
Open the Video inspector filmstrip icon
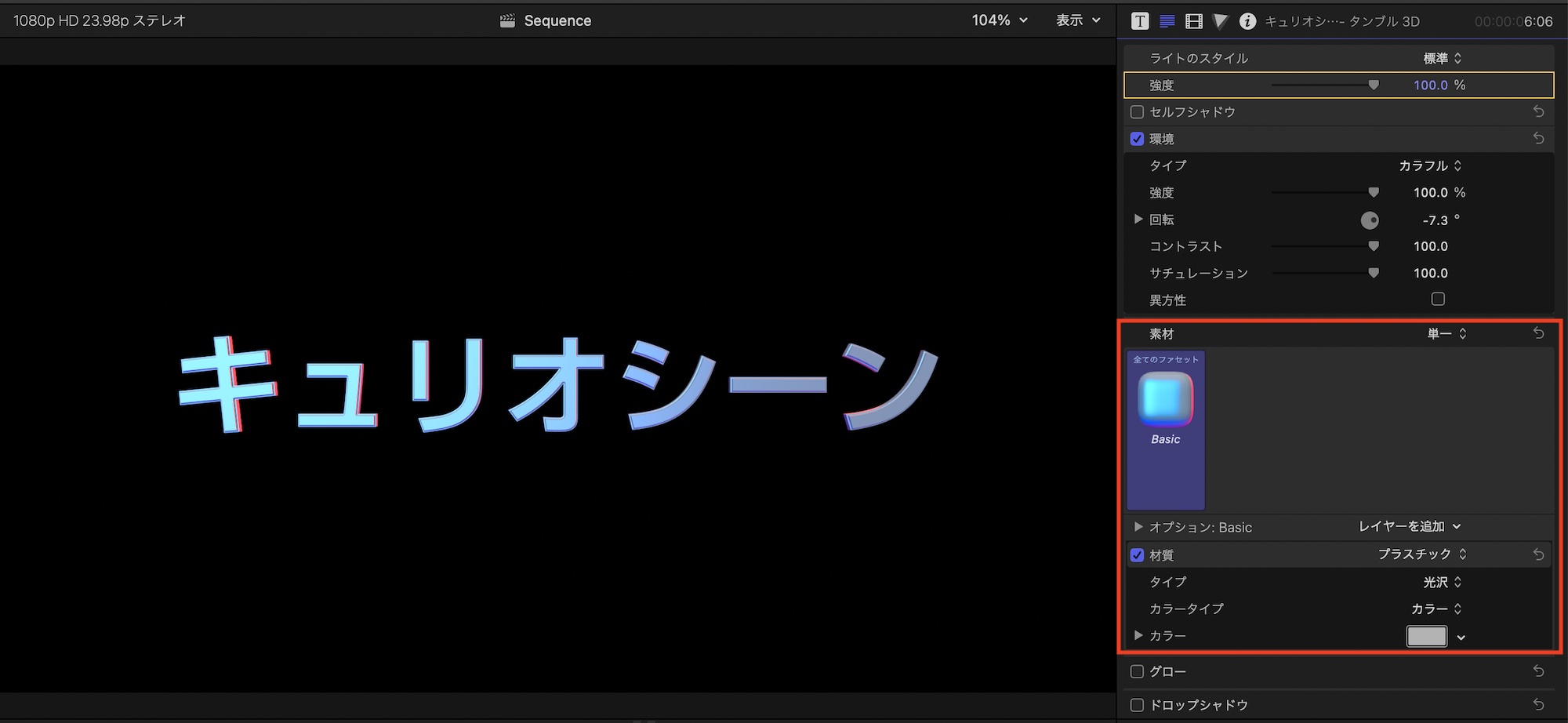coord(1194,21)
